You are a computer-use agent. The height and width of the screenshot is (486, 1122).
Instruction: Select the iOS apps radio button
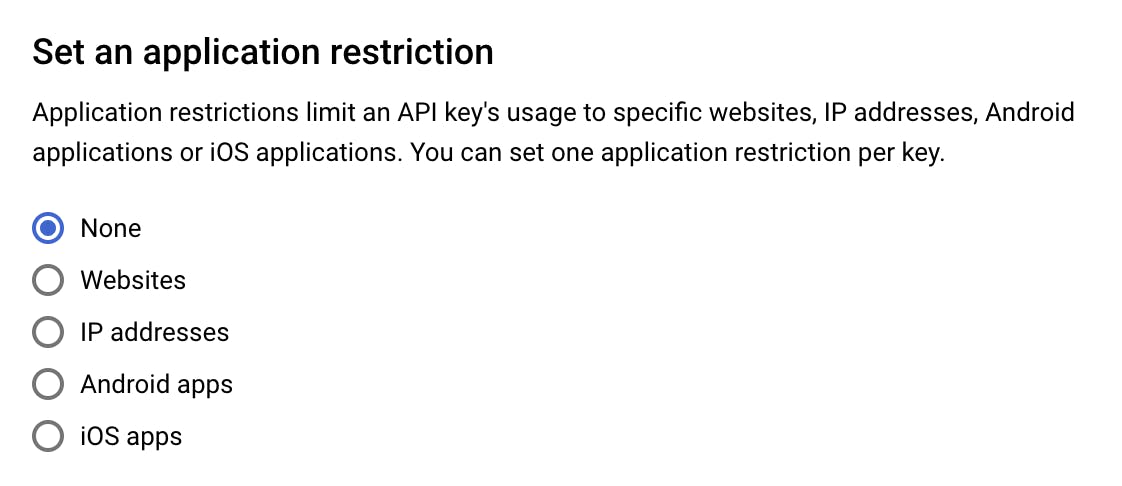47,436
